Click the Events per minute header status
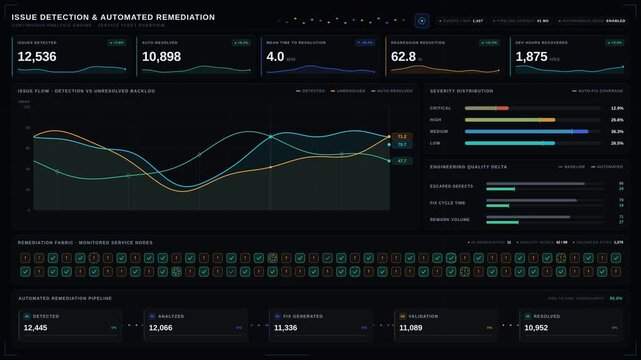 pos(461,20)
